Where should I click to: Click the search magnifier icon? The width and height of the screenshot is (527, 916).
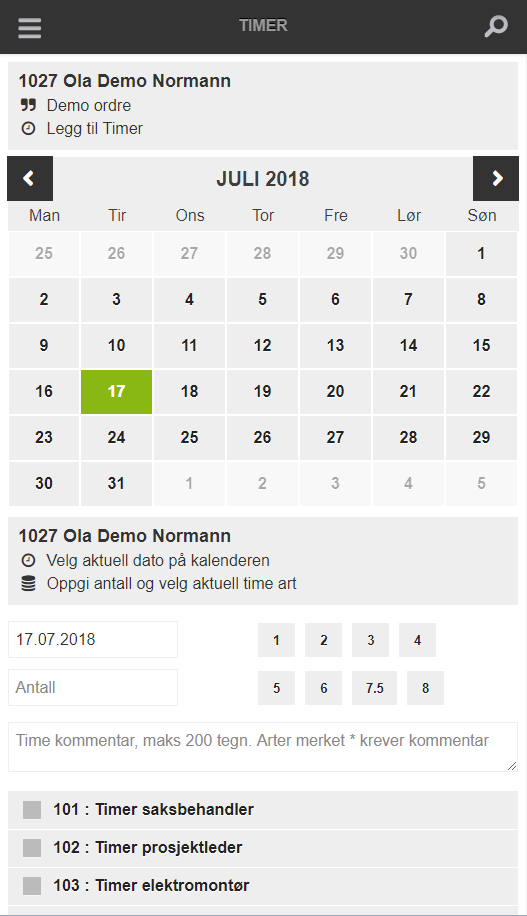tap(496, 26)
